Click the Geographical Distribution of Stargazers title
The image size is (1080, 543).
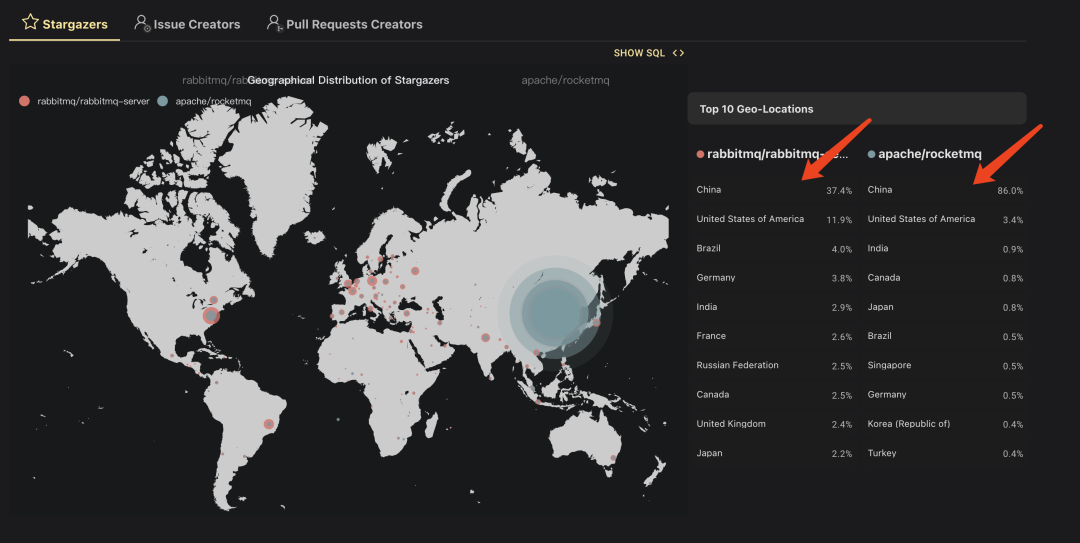[x=348, y=81]
